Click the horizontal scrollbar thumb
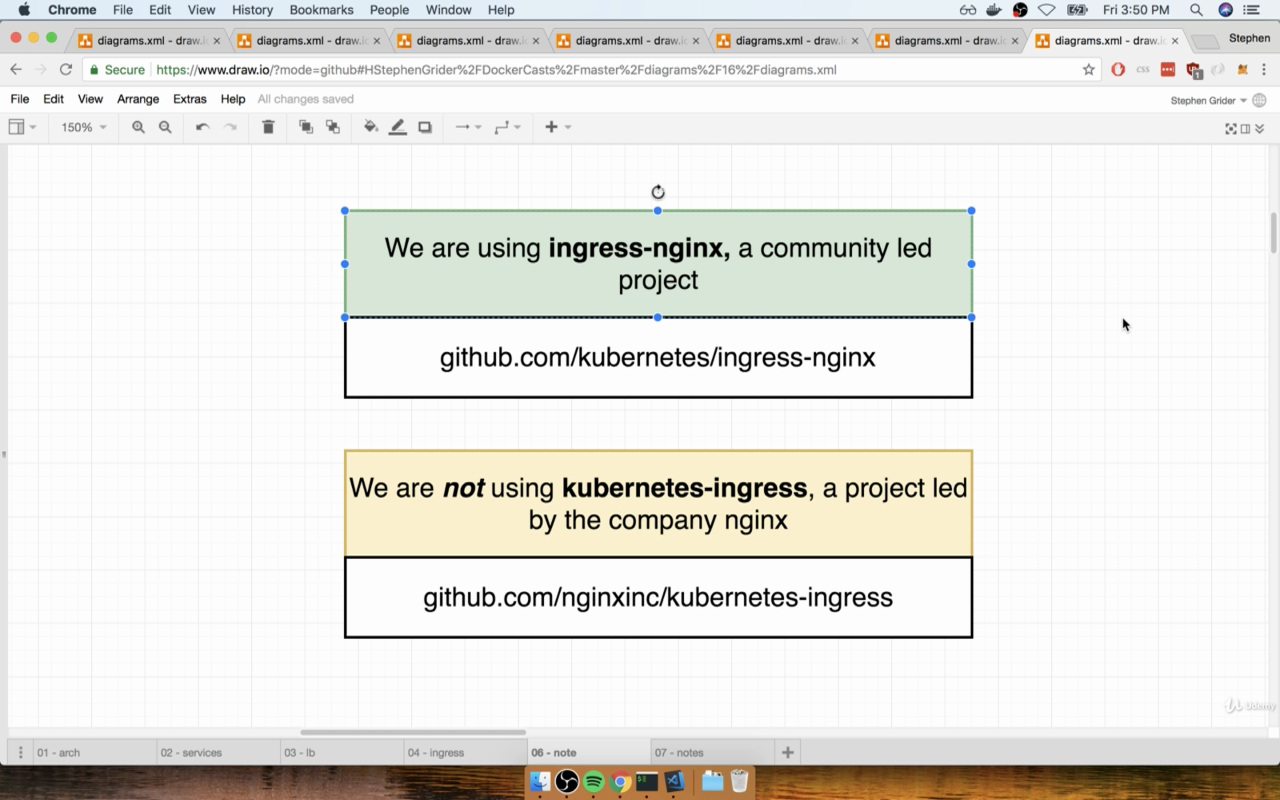Image resolution: width=1280 pixels, height=800 pixels. tap(413, 732)
